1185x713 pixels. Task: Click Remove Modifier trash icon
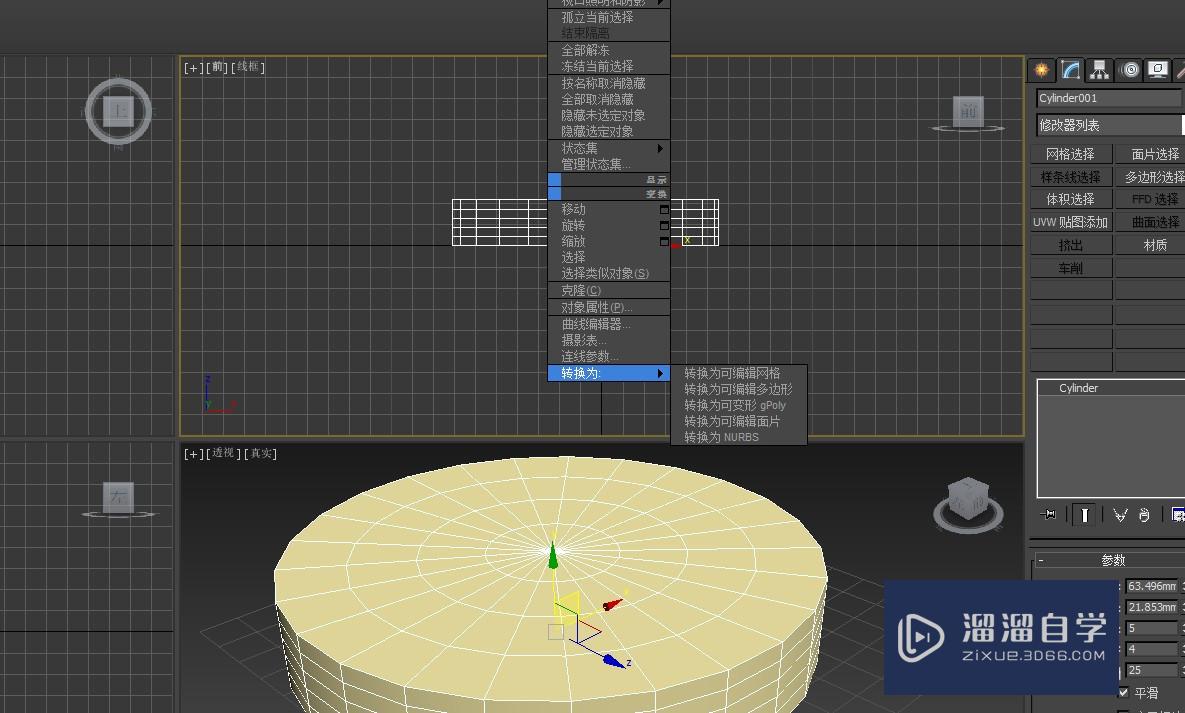(x=1144, y=515)
